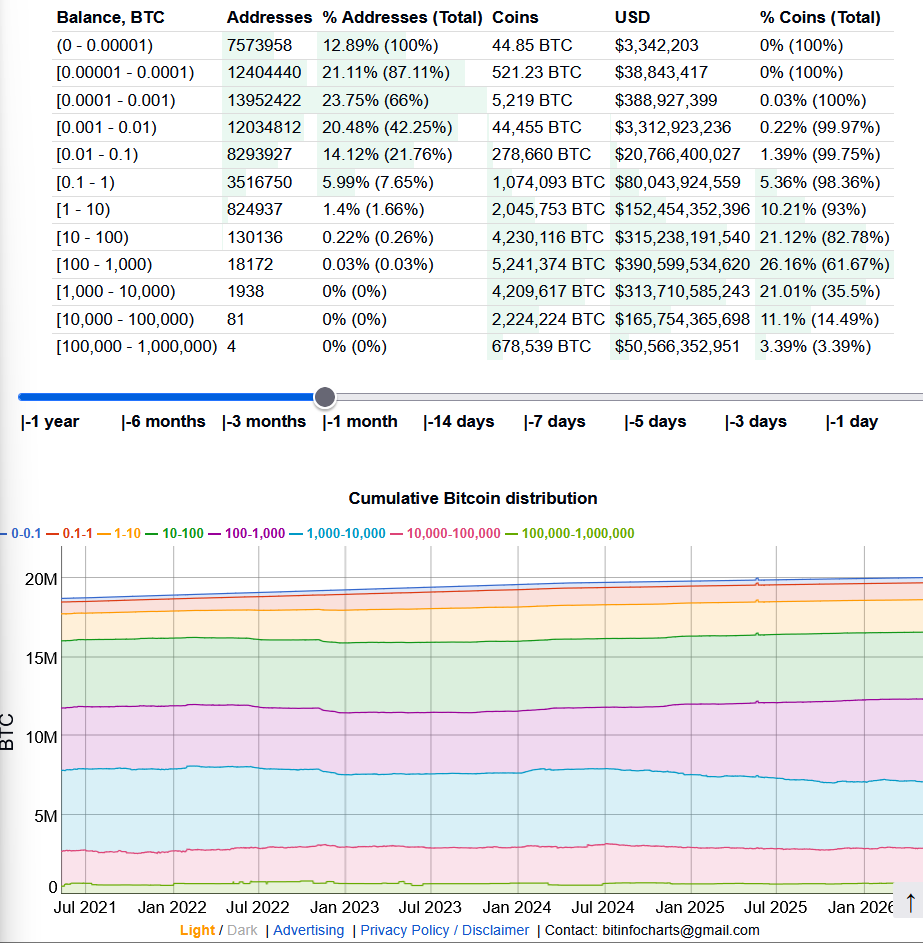Set slider to the -6 months mark

pos(163,422)
